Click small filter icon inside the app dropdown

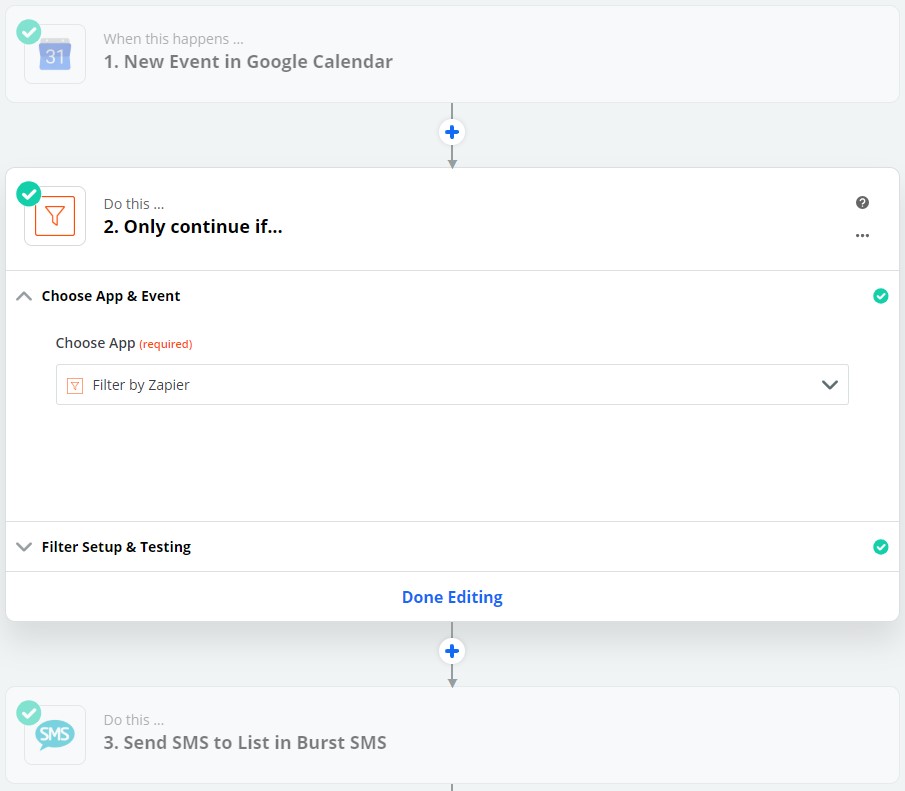click(x=75, y=385)
